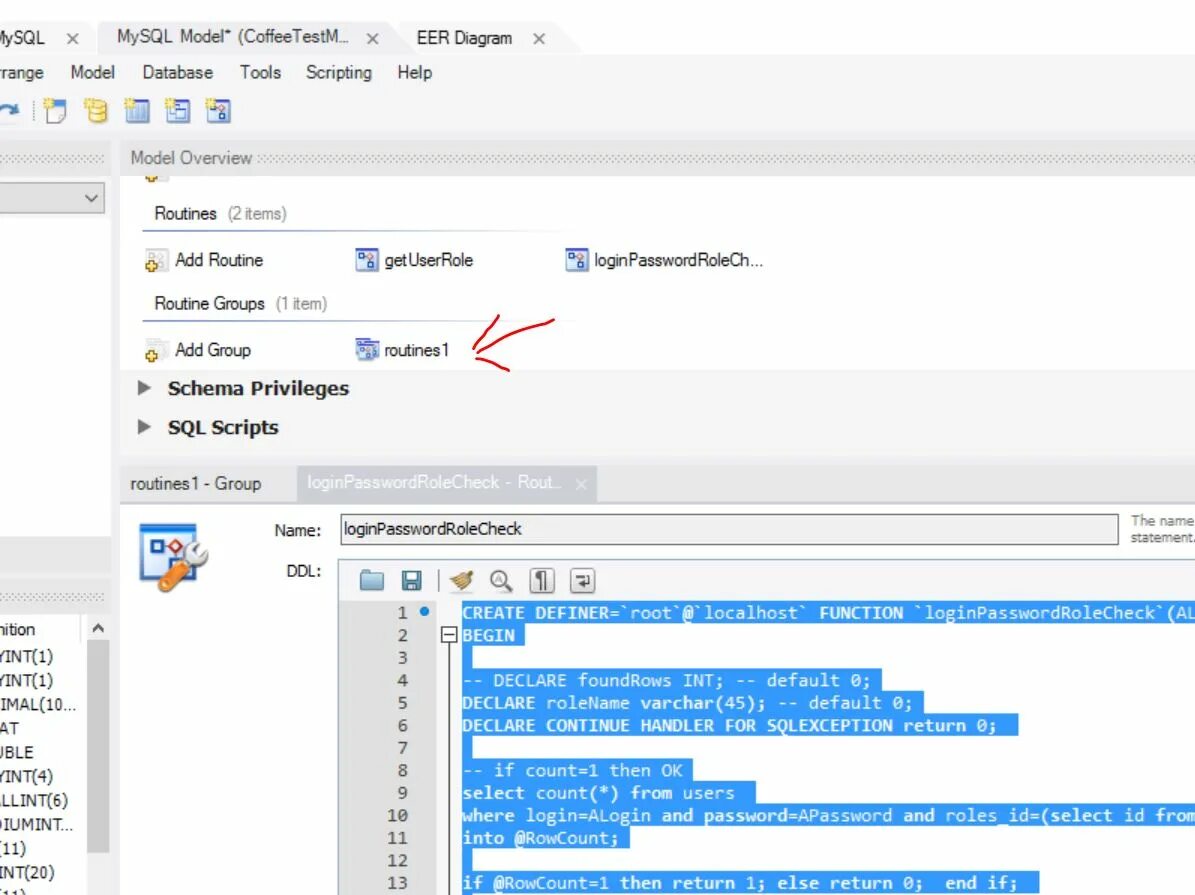Close the MySQL tab

72,39
